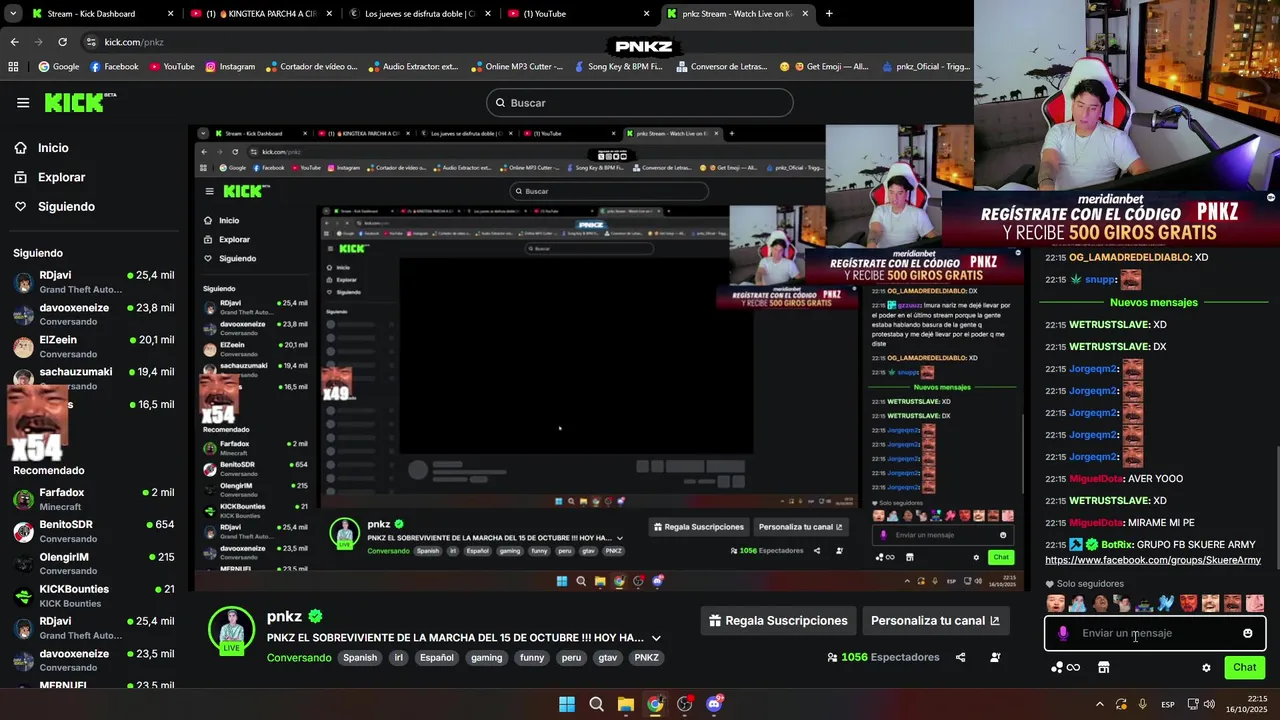Viewport: 1280px width, 720px height.
Task: Open Inicio in the Kick sidebar
Action: [42, 148]
